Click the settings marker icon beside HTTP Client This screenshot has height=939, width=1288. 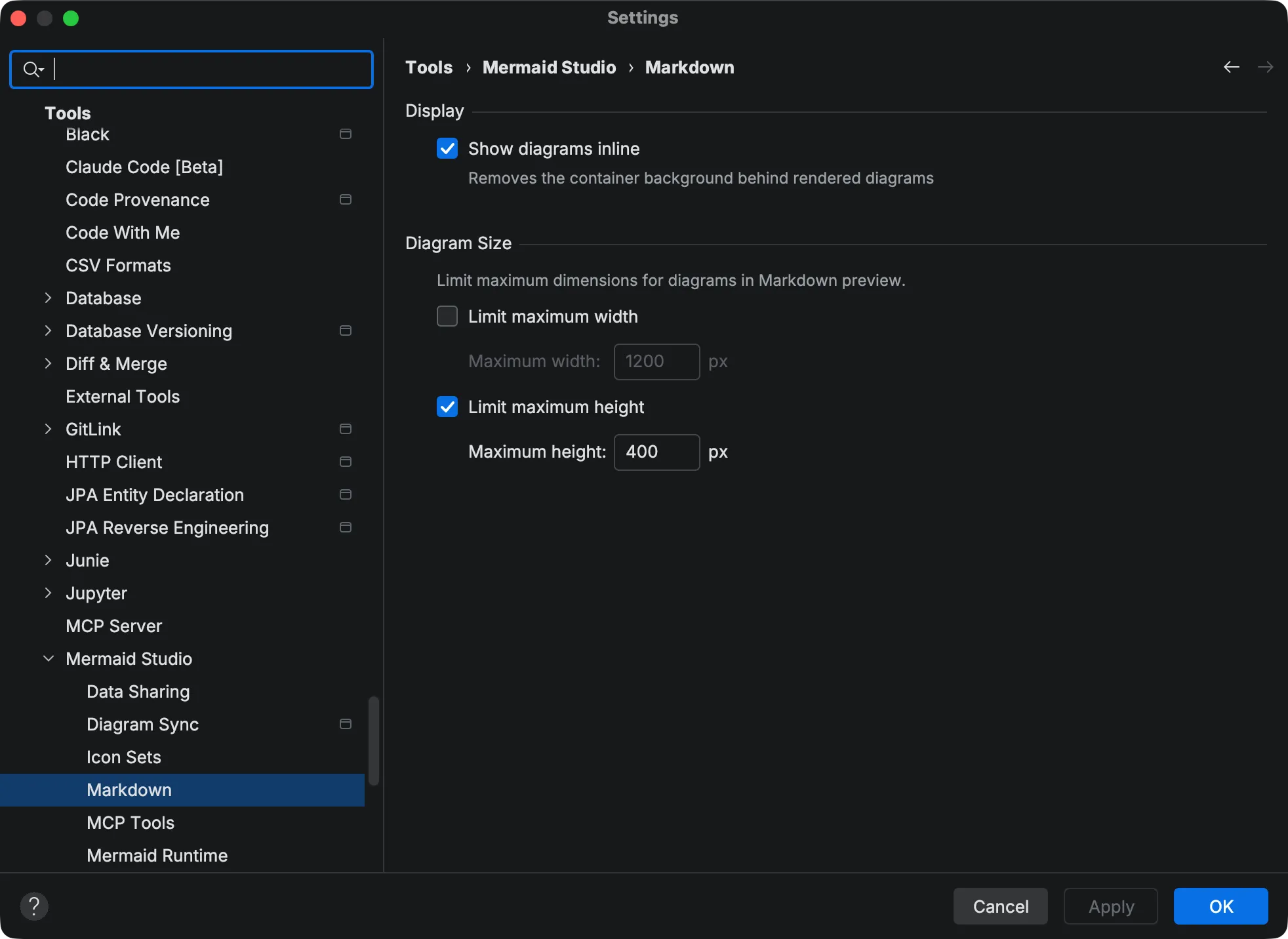click(x=345, y=462)
